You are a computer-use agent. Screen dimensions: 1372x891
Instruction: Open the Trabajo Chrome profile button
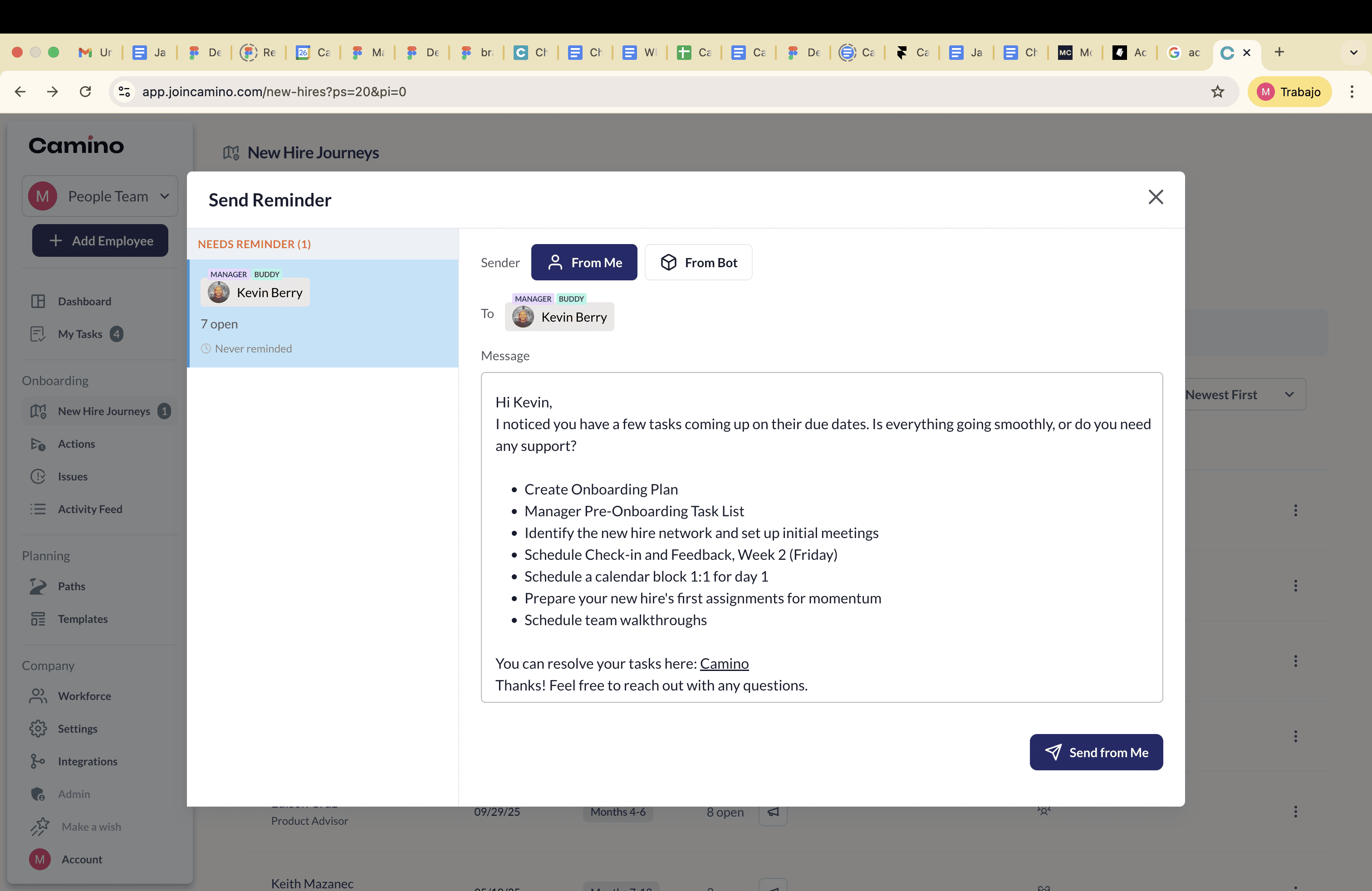pos(1289,92)
